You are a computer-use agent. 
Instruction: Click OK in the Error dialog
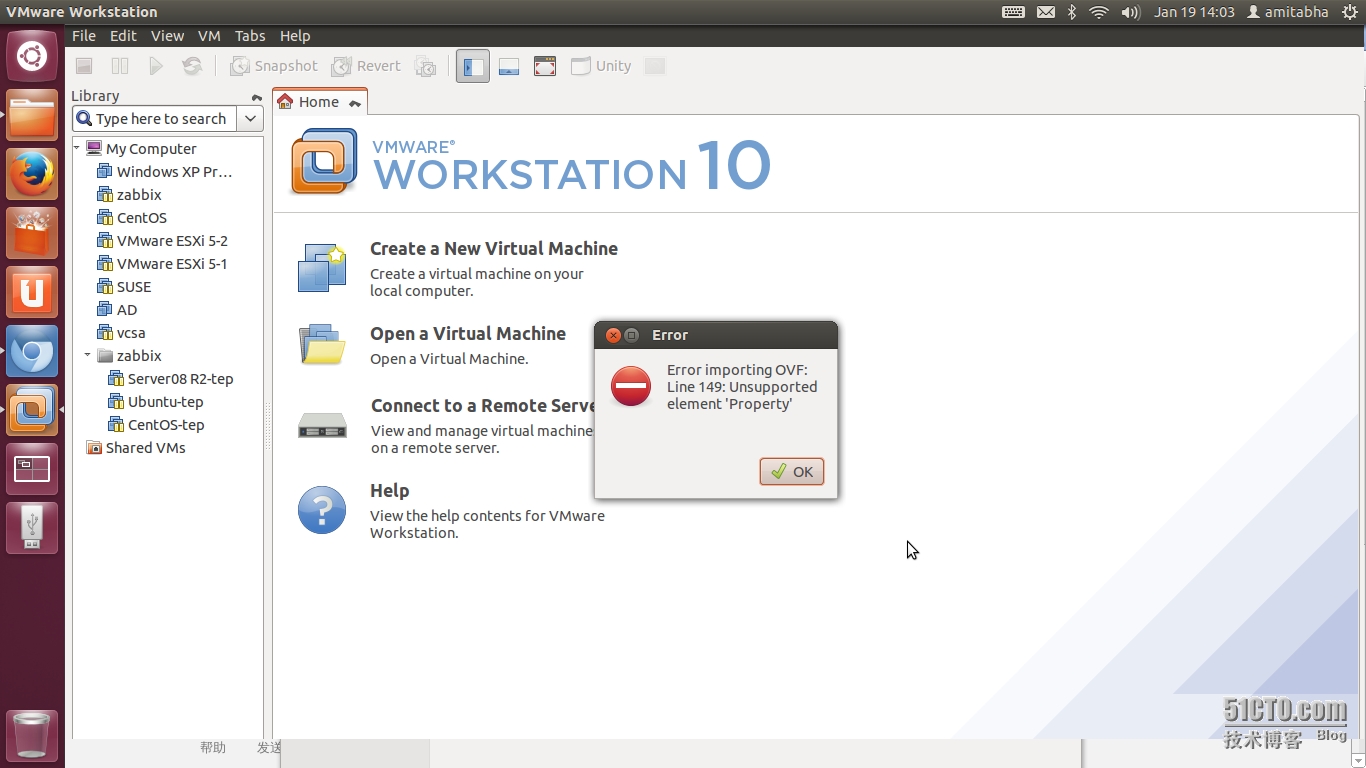tap(792, 472)
